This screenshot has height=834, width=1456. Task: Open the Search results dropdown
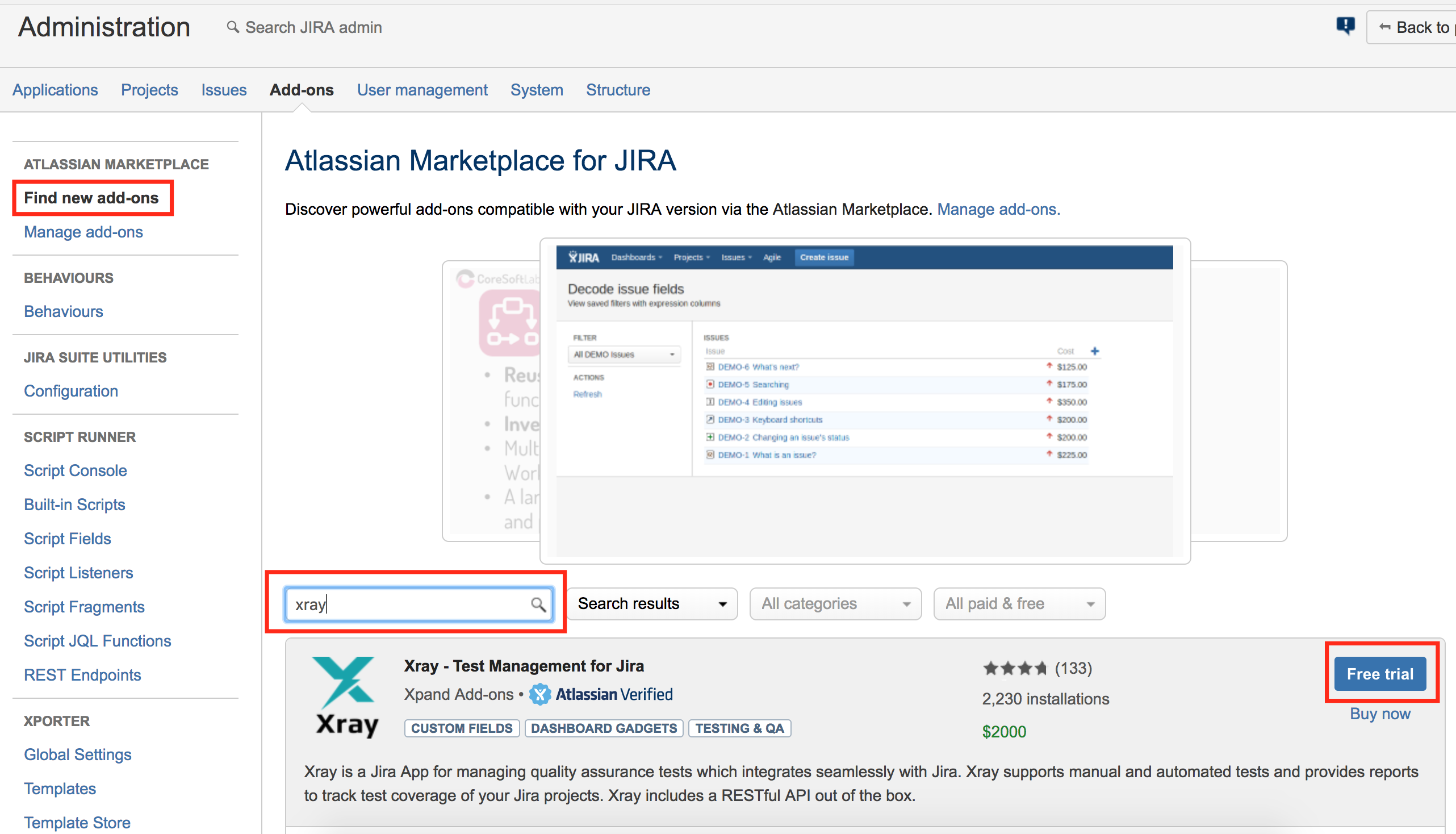[651, 604]
